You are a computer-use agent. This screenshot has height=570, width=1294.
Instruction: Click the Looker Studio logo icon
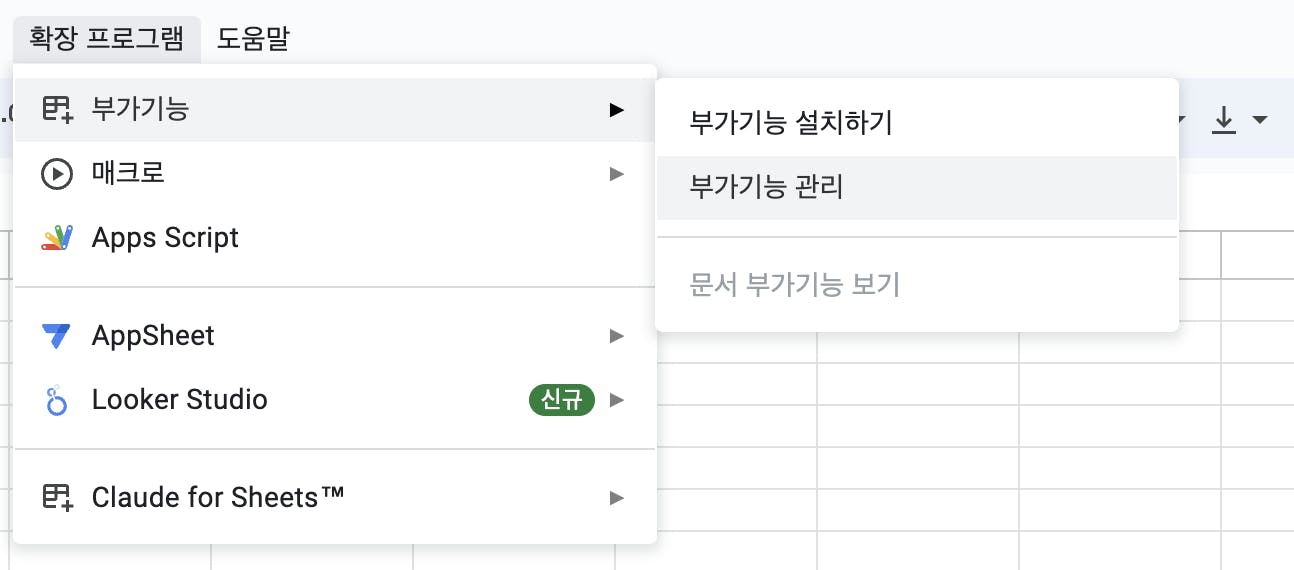coord(57,401)
